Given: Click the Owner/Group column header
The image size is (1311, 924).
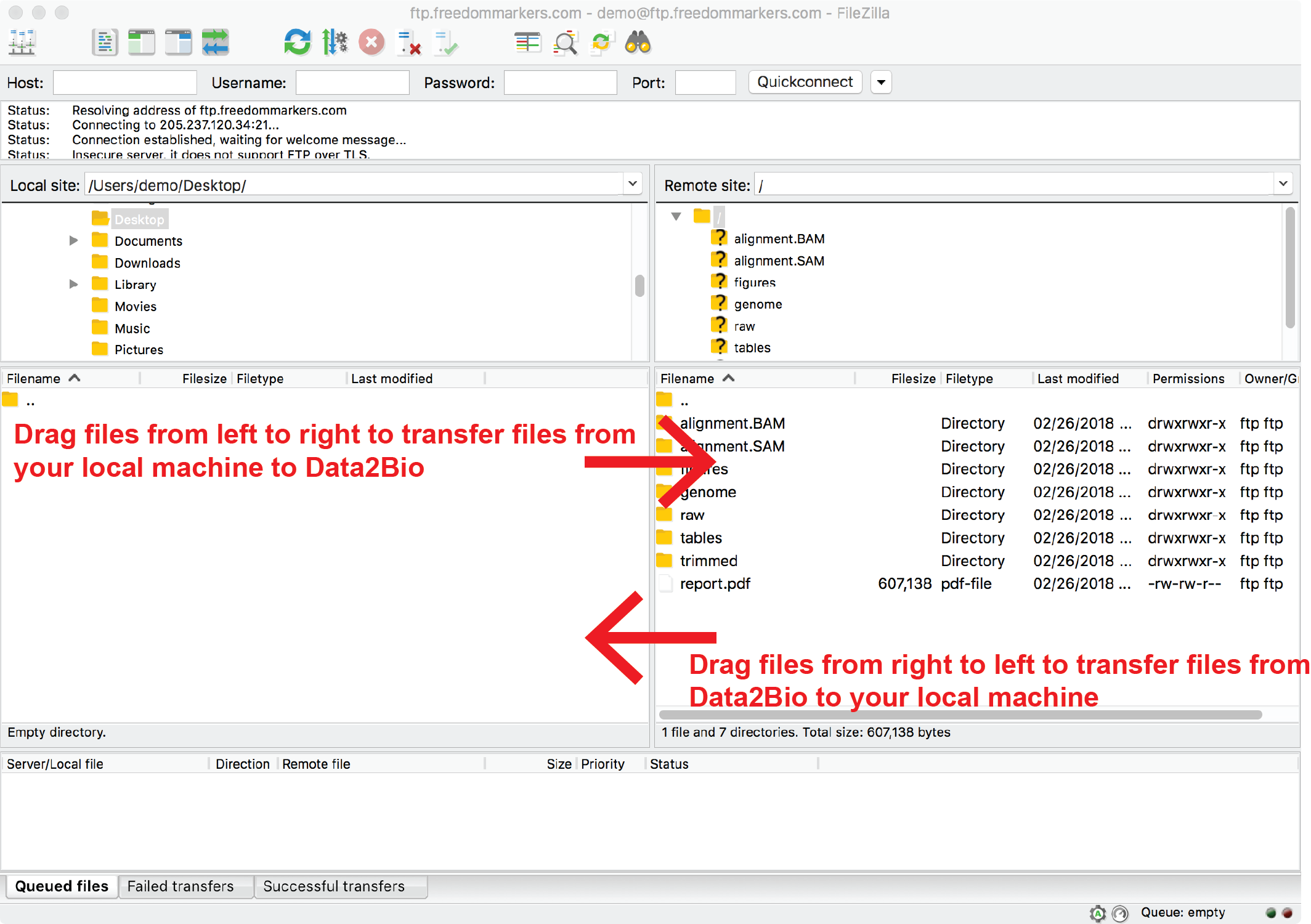Looking at the screenshot, I should point(1270,378).
